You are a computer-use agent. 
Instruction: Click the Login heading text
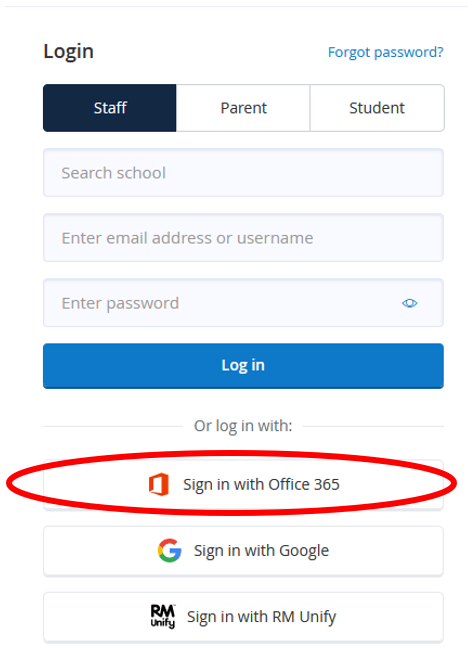[69, 52]
